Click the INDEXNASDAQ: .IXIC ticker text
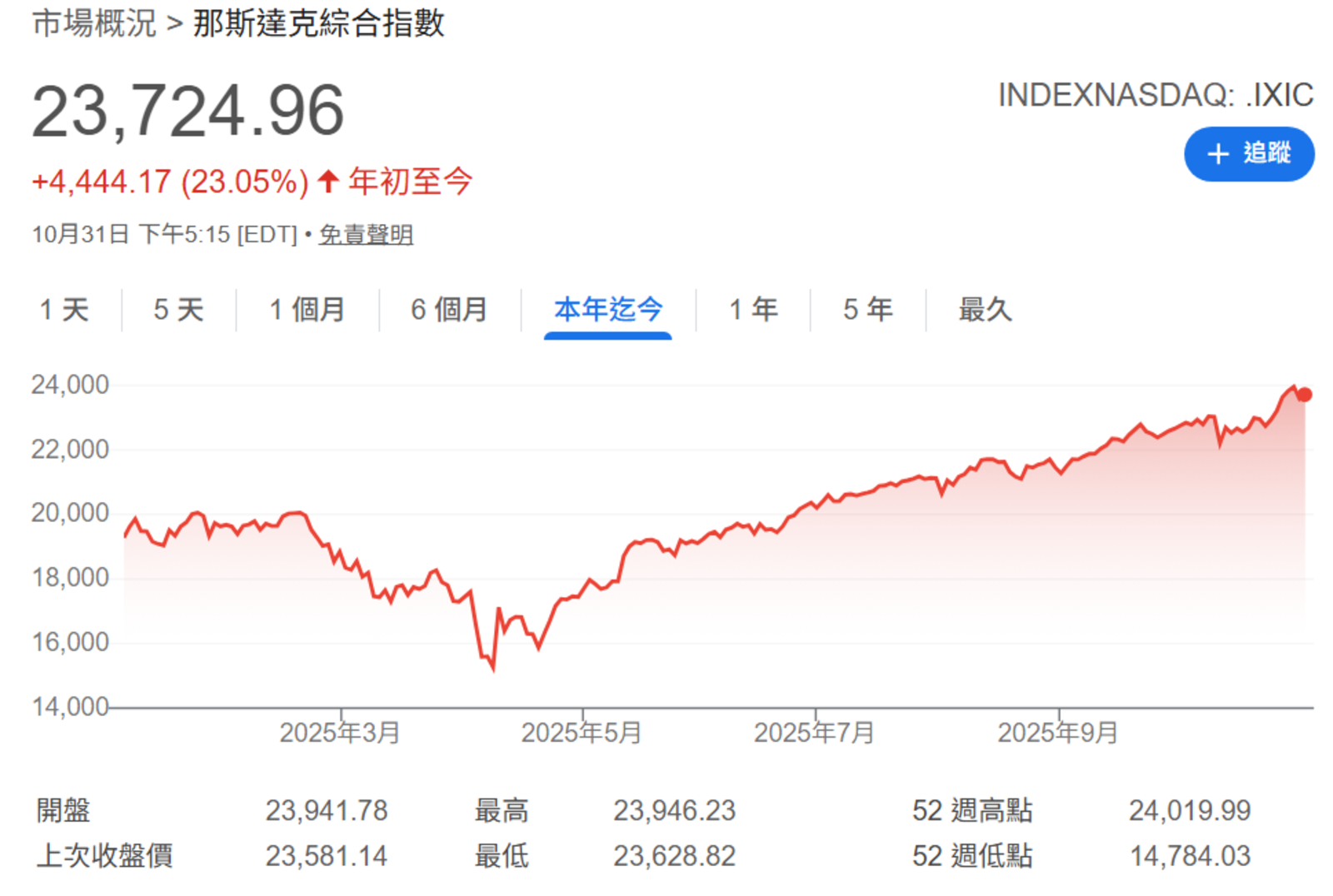Image resolution: width=1333 pixels, height=896 pixels. pyautogui.click(x=1156, y=95)
